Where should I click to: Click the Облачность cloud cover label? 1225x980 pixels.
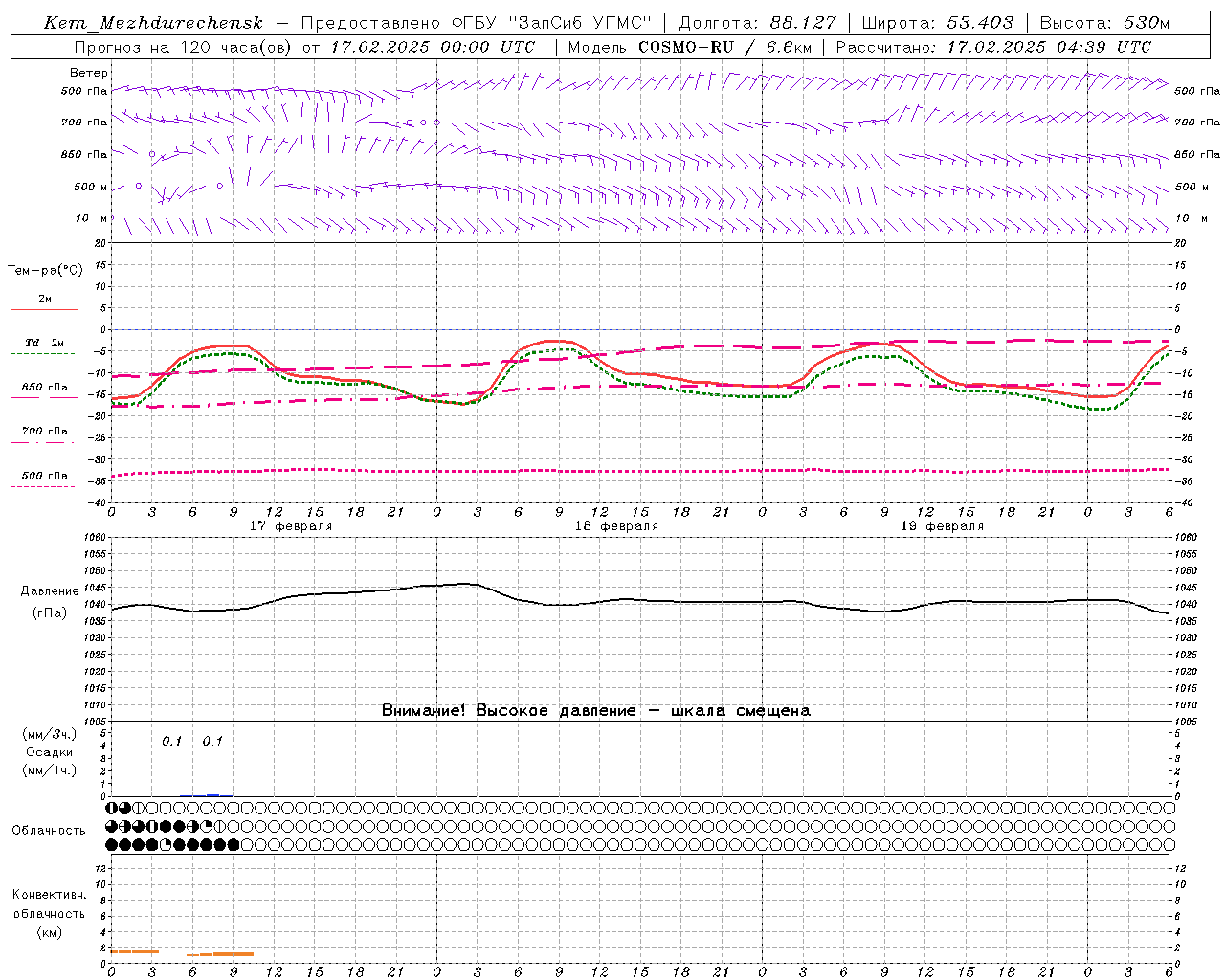coord(48,830)
